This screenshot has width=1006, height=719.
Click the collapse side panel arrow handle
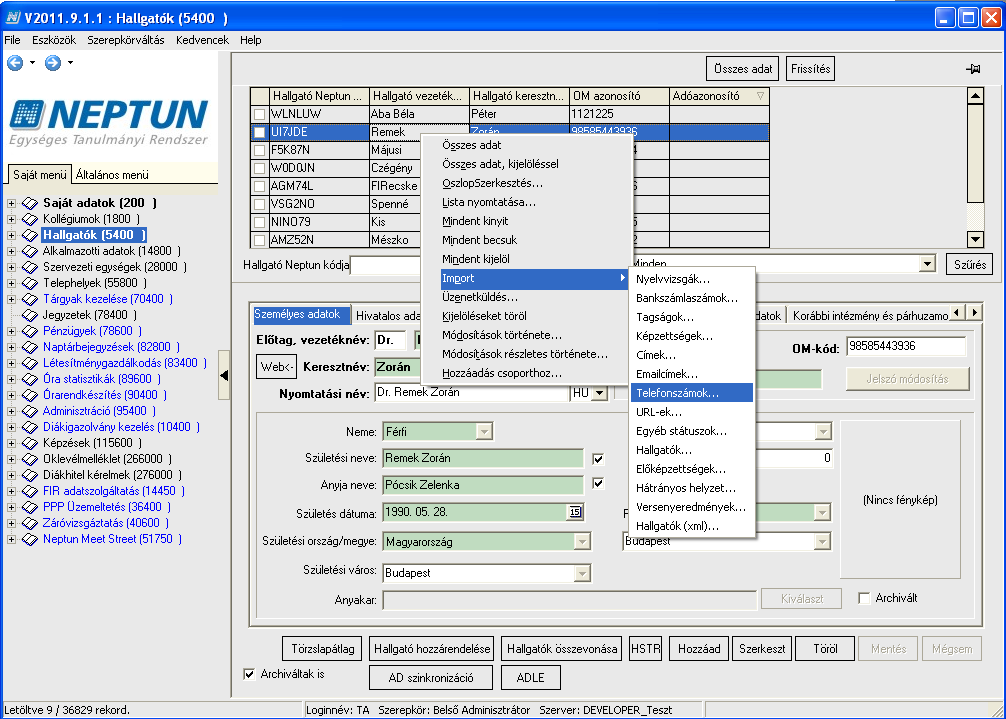tap(224, 375)
